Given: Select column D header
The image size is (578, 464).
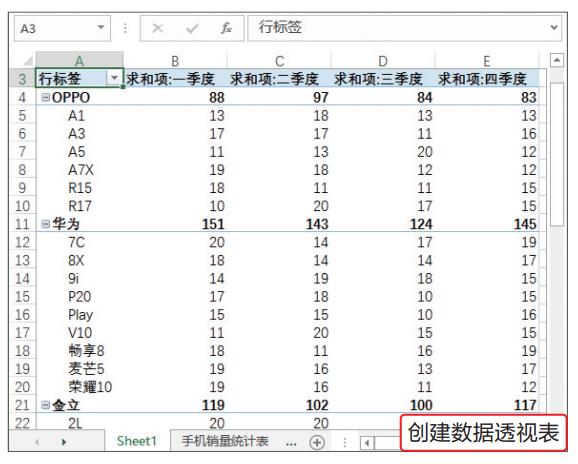Looking at the screenshot, I should coord(383,60).
